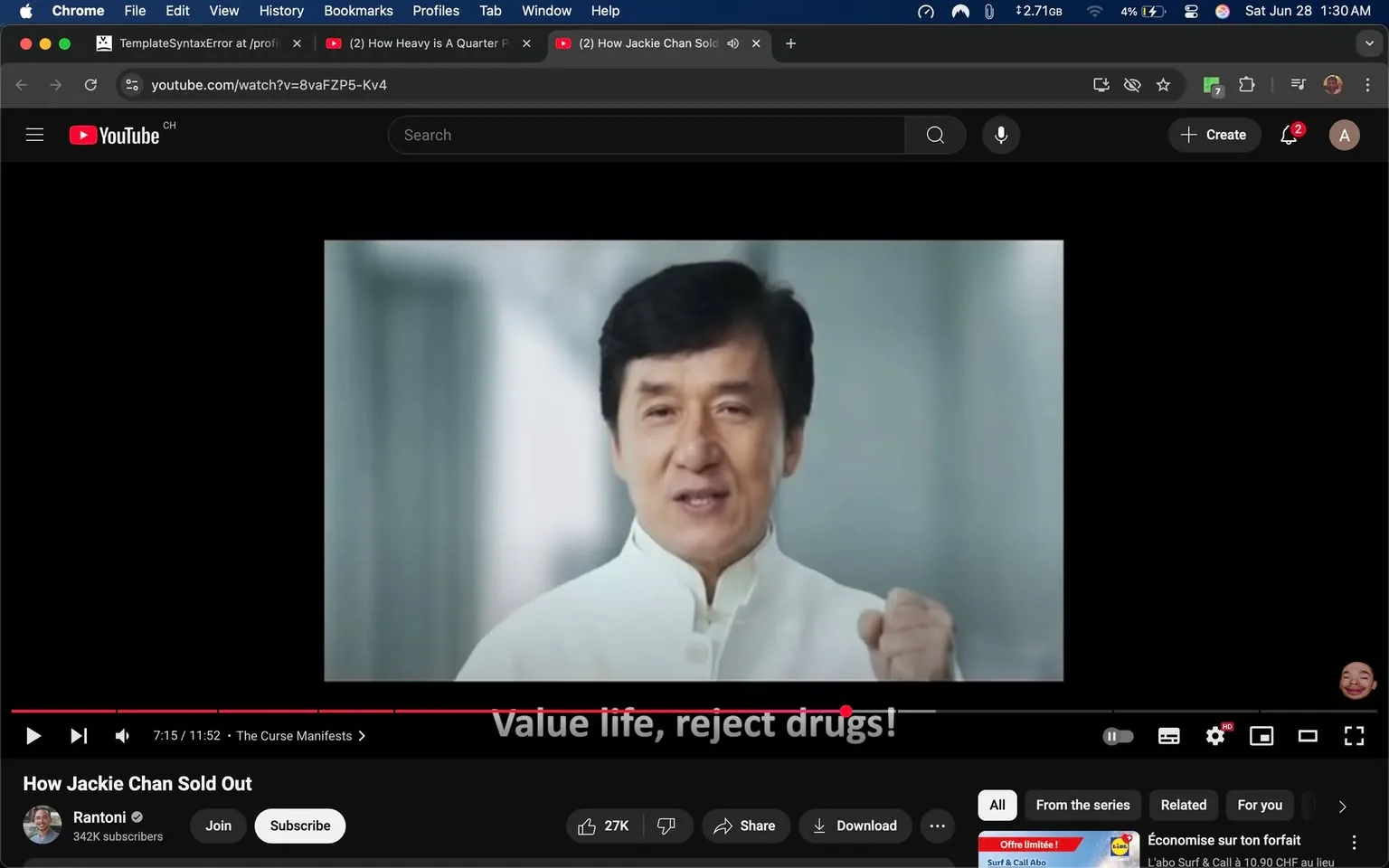The image size is (1389, 868).
Task: Enter theater mode in the video player
Action: [x=1307, y=735]
